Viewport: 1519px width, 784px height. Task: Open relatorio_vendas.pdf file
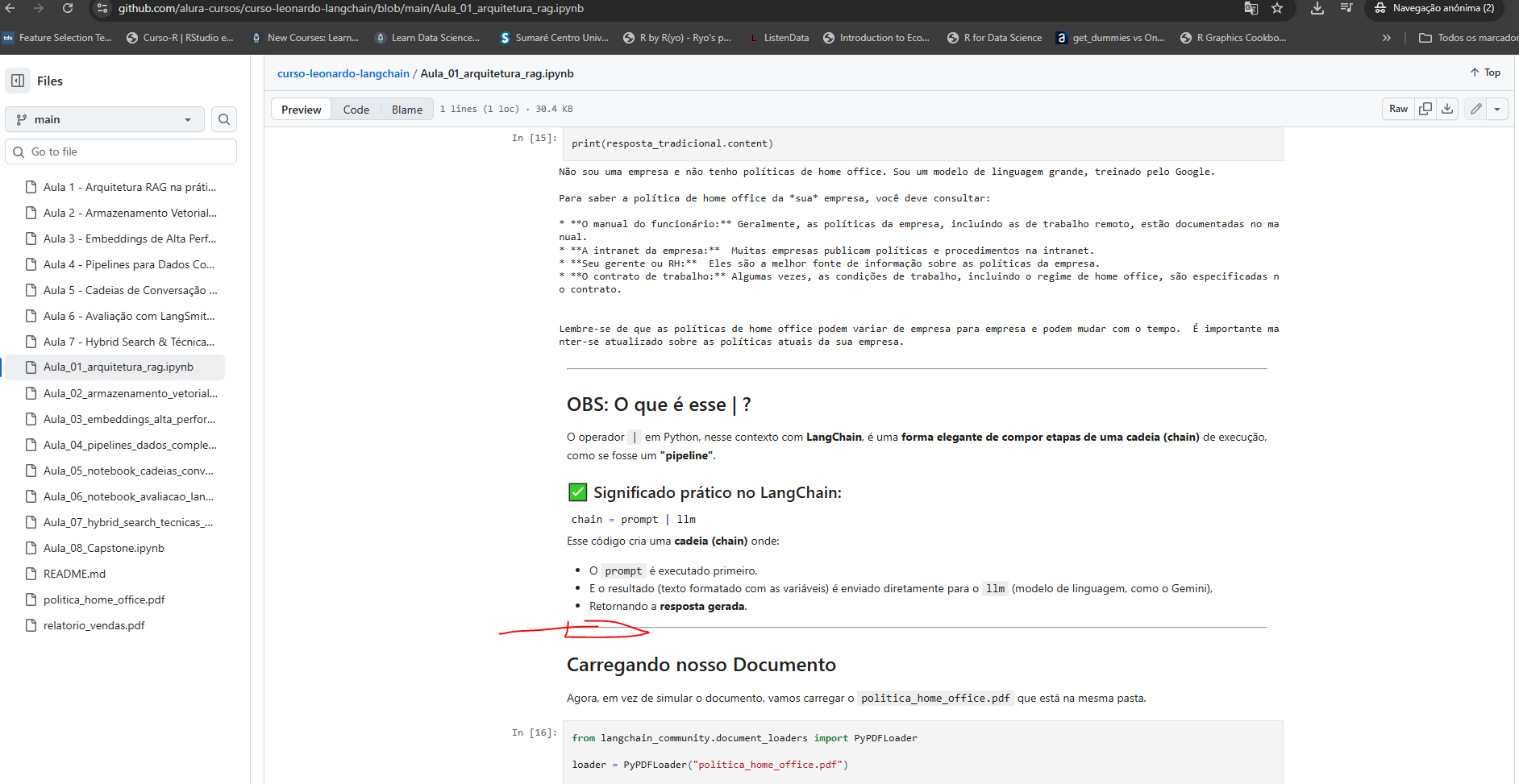click(94, 625)
